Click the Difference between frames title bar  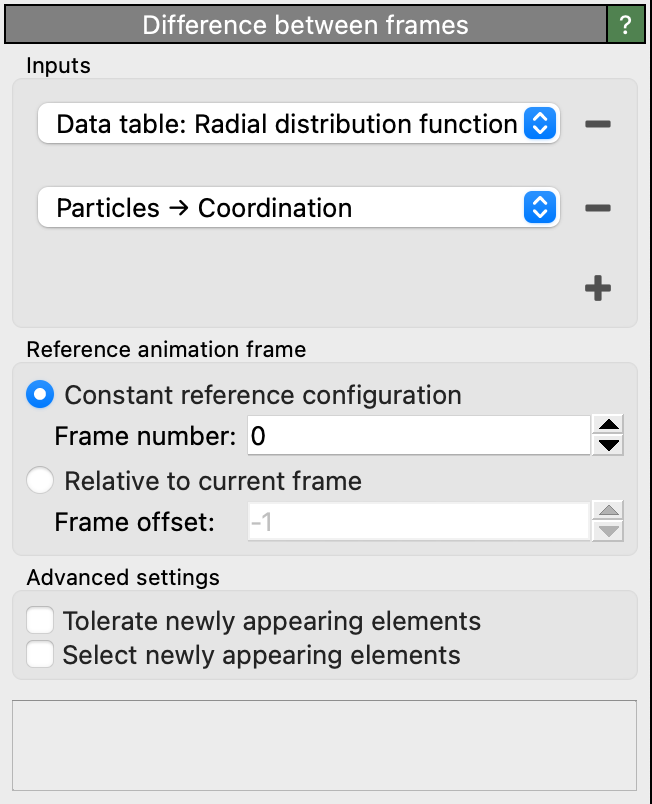point(305,25)
